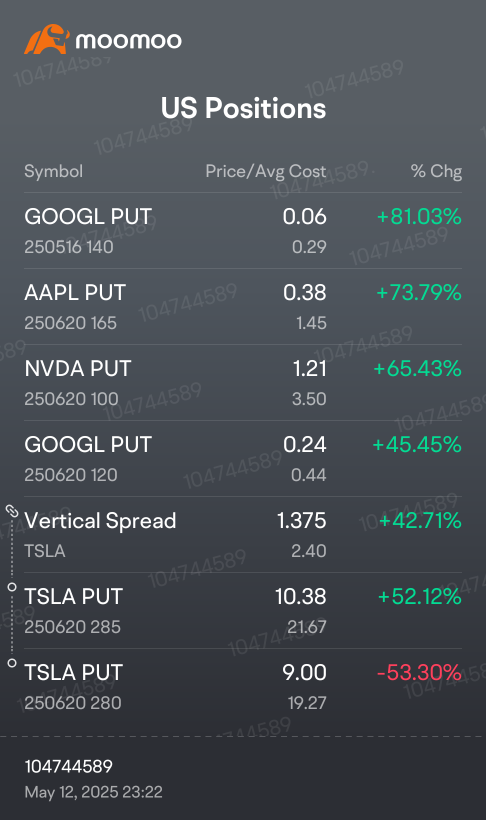Image resolution: width=486 pixels, height=820 pixels.
Task: Select the Symbol column header
Action: tap(53, 171)
